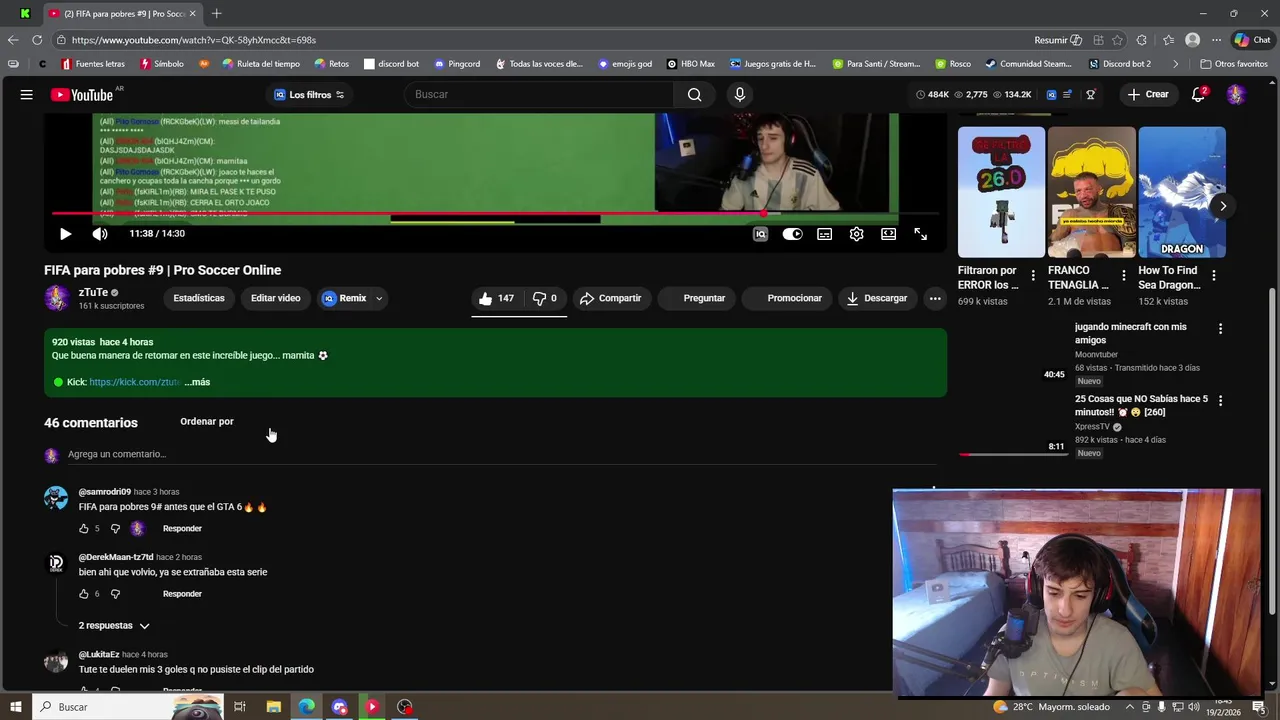Download the video with Descargar
Viewport: 1280px width, 720px height.
pos(877,298)
